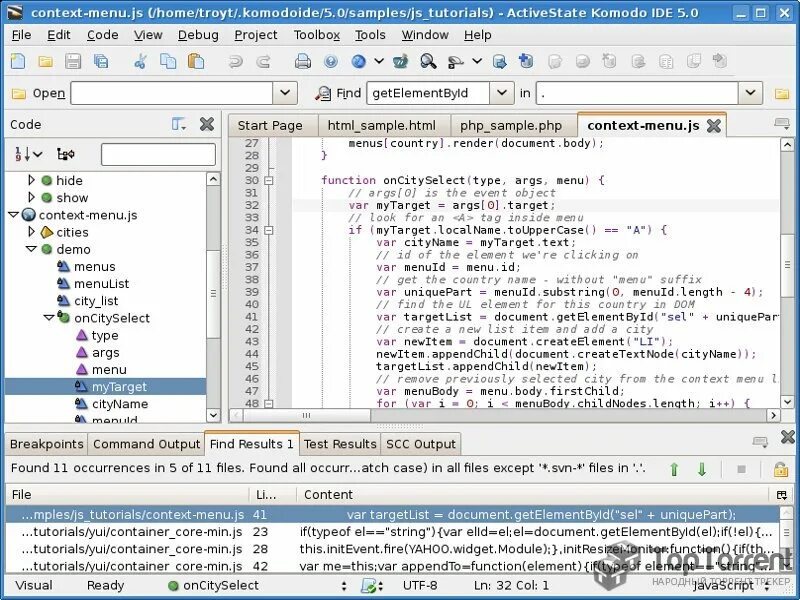Collapse the context-menu.js tree node

point(14,215)
